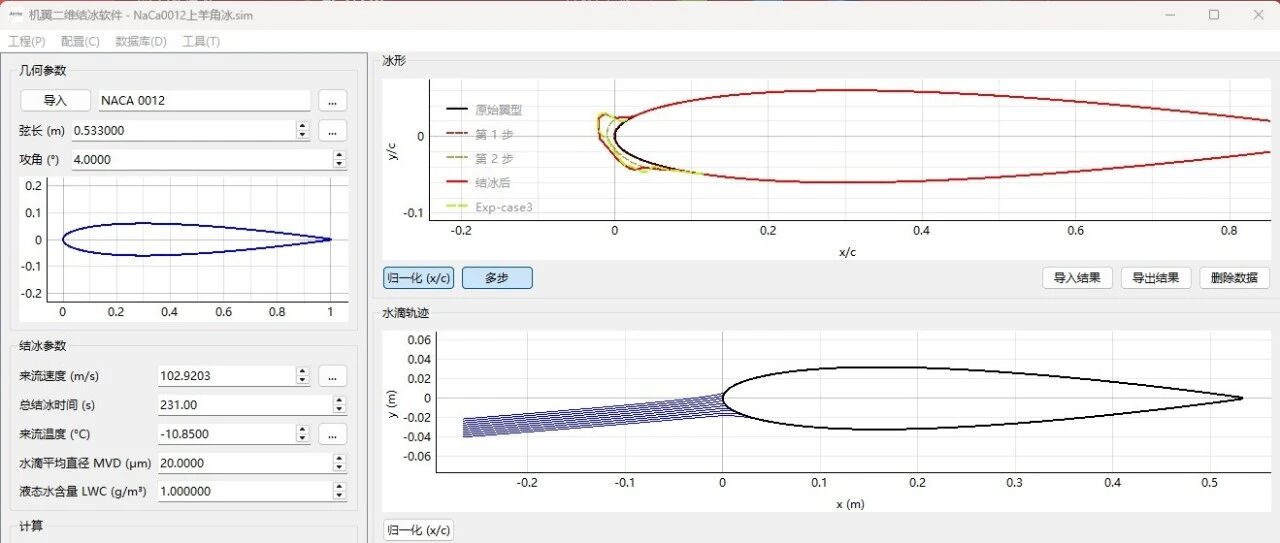Maximize the application window
Screen dimensions: 1280x543
(1214, 14)
